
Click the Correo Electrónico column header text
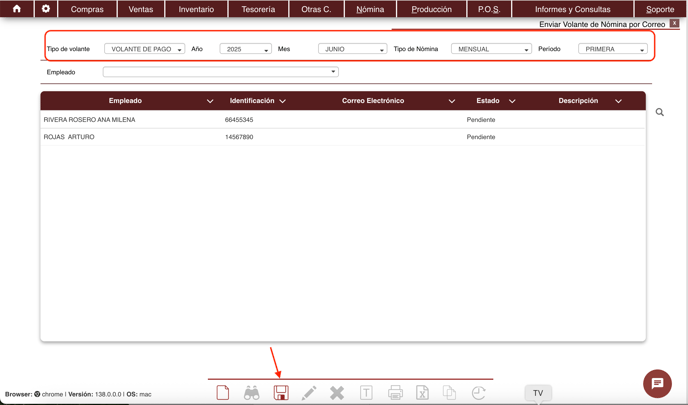[373, 100]
